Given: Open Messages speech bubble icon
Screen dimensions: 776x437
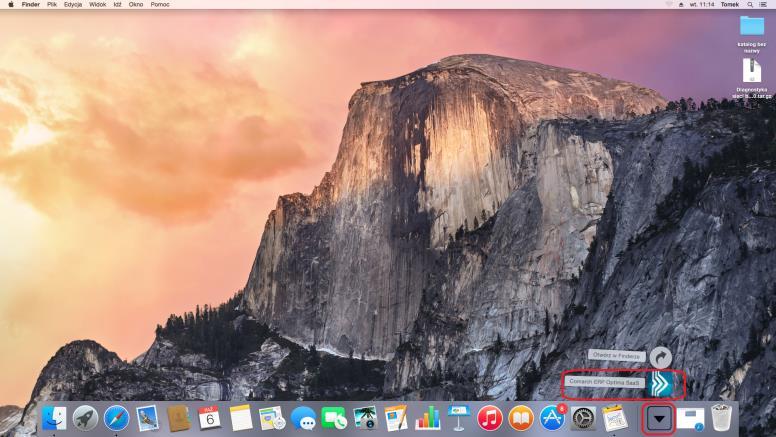Looking at the screenshot, I should pos(303,418).
